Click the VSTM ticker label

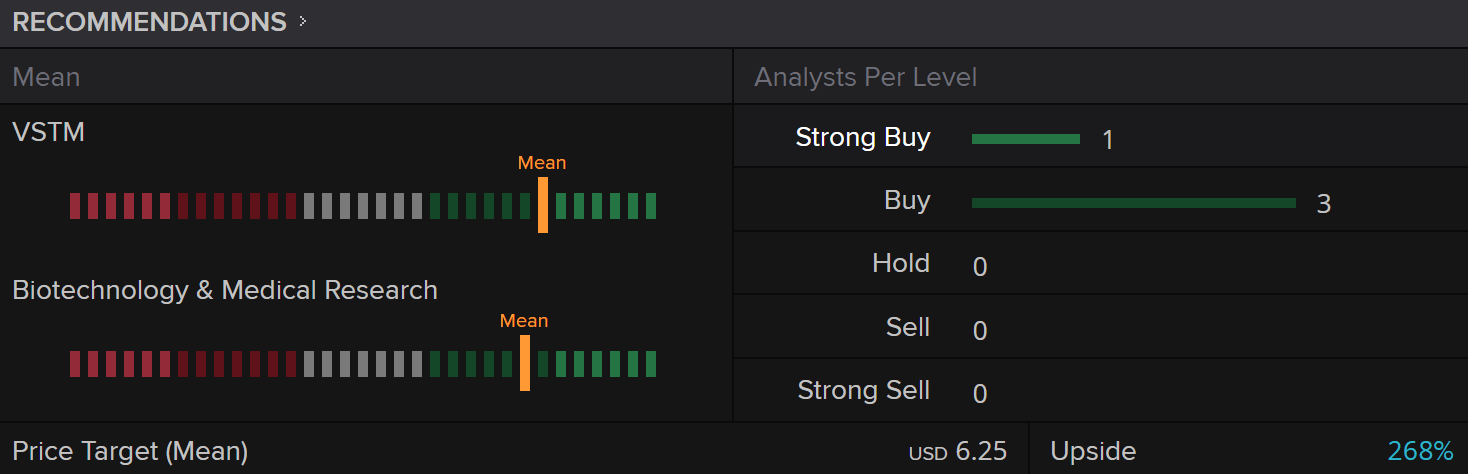coord(48,132)
